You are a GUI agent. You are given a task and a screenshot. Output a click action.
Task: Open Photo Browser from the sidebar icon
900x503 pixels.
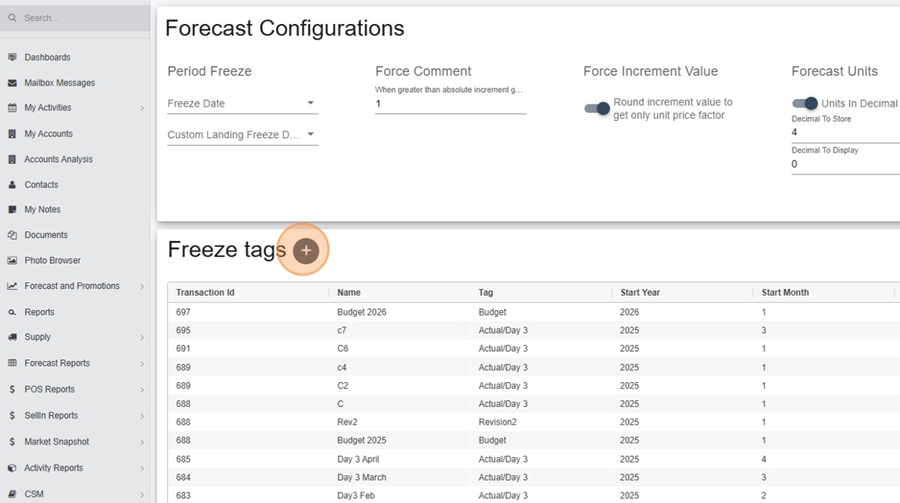point(12,260)
